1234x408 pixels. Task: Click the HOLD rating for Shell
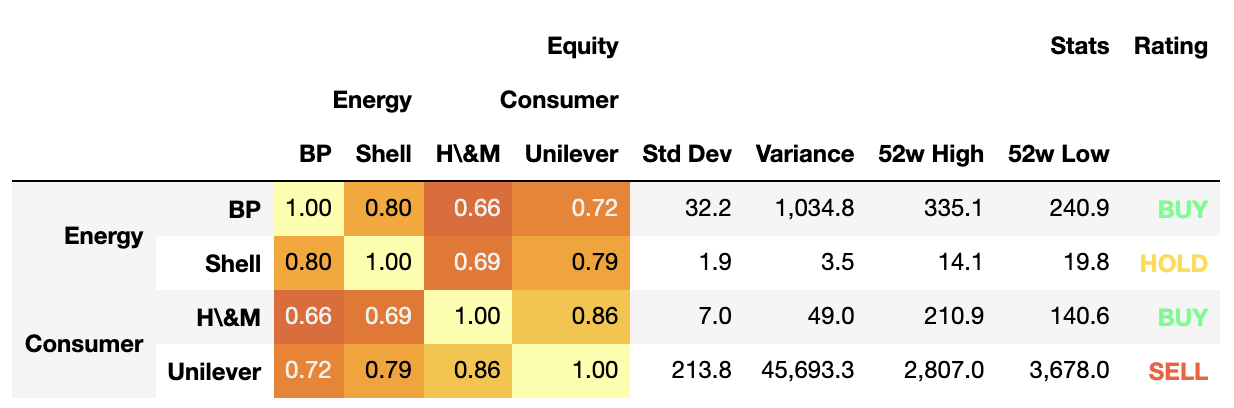click(1175, 264)
